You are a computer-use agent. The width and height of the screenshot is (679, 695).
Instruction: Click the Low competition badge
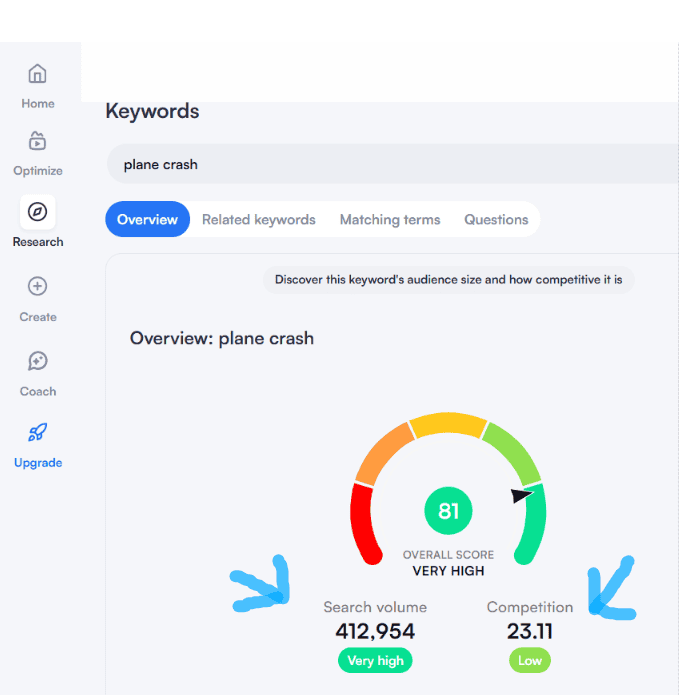(x=530, y=660)
